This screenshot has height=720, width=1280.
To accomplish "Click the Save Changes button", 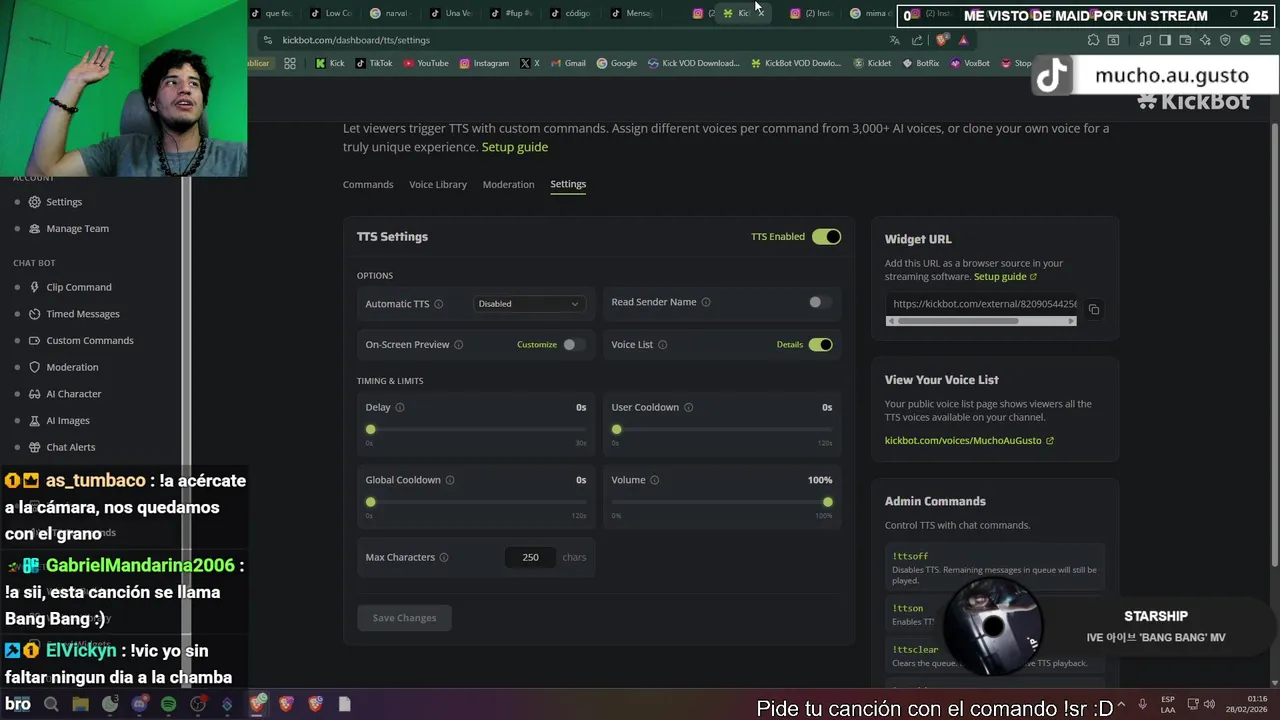I will 404,618.
